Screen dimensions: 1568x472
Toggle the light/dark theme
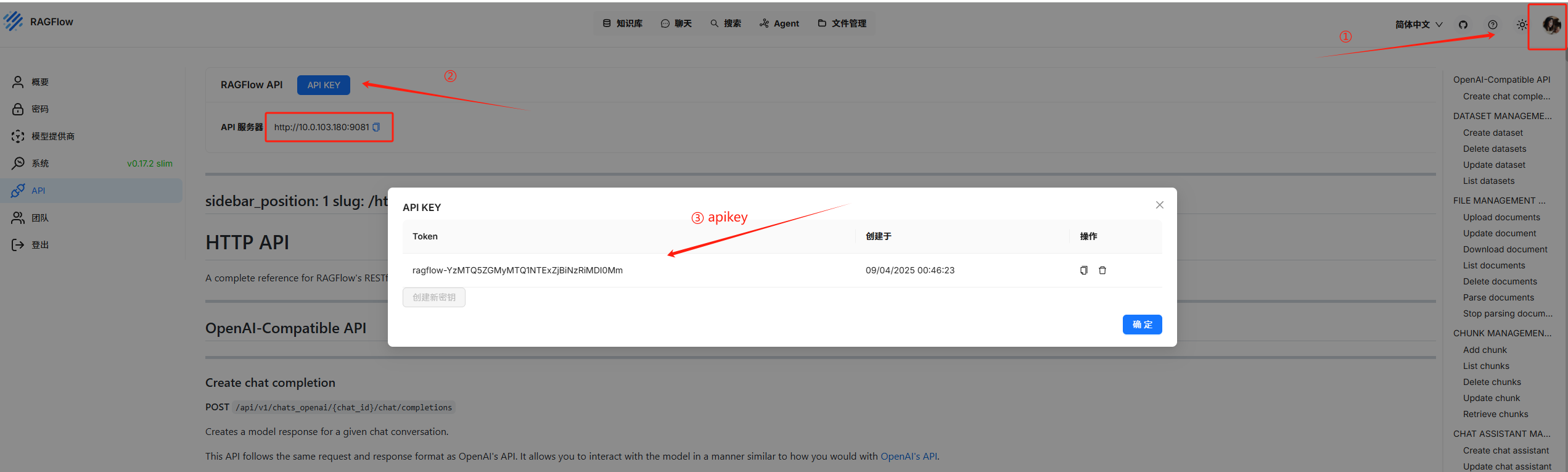1522,25
